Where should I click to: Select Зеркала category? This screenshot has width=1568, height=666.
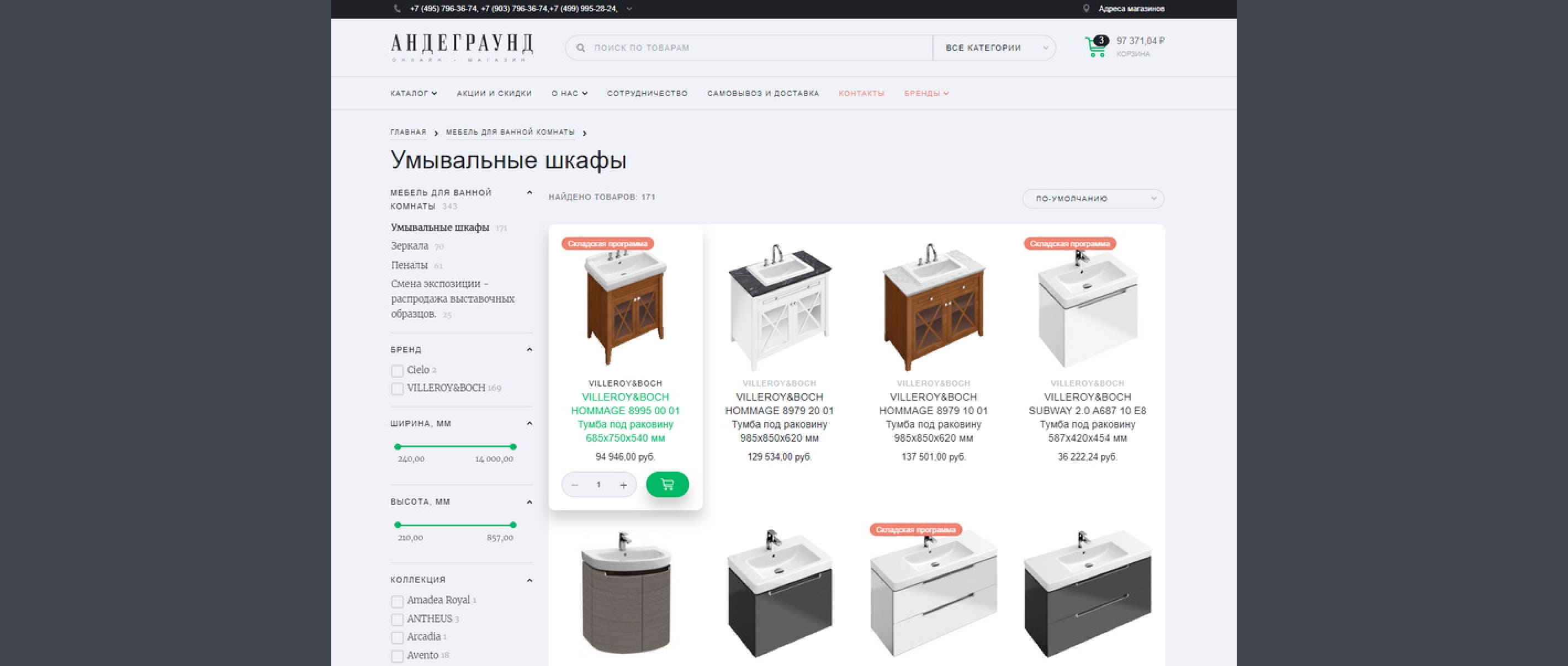click(x=409, y=246)
